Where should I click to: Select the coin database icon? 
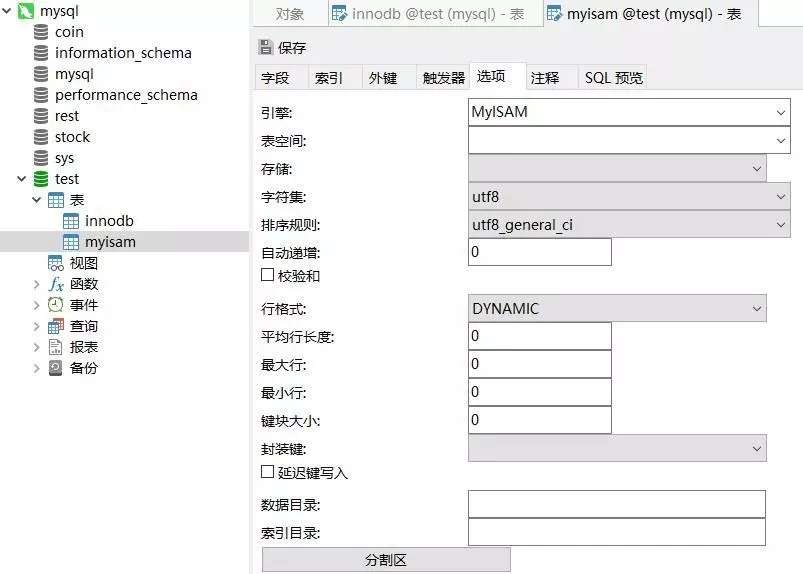tap(41, 32)
